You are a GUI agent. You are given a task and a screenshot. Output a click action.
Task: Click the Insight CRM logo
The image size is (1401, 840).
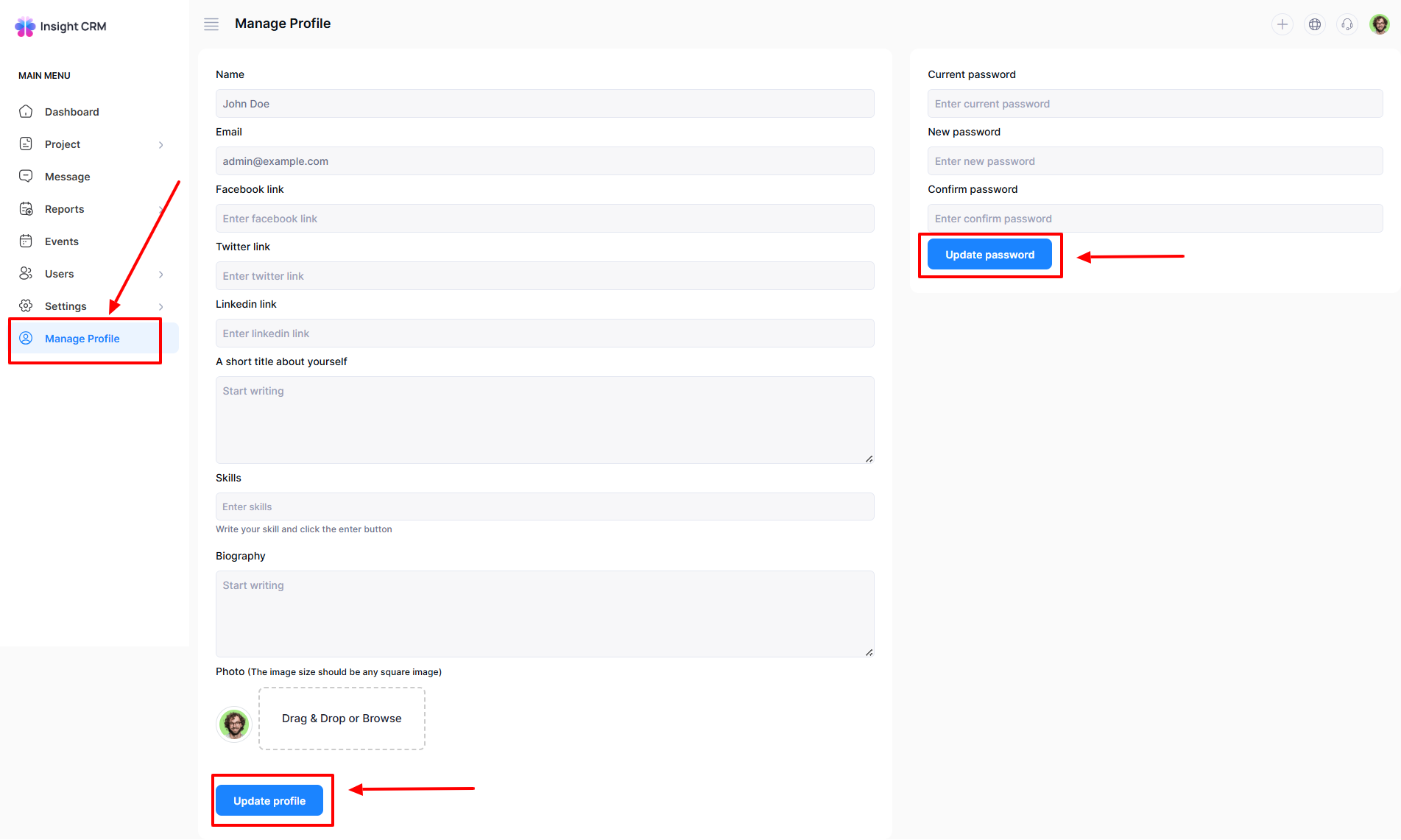[61, 27]
